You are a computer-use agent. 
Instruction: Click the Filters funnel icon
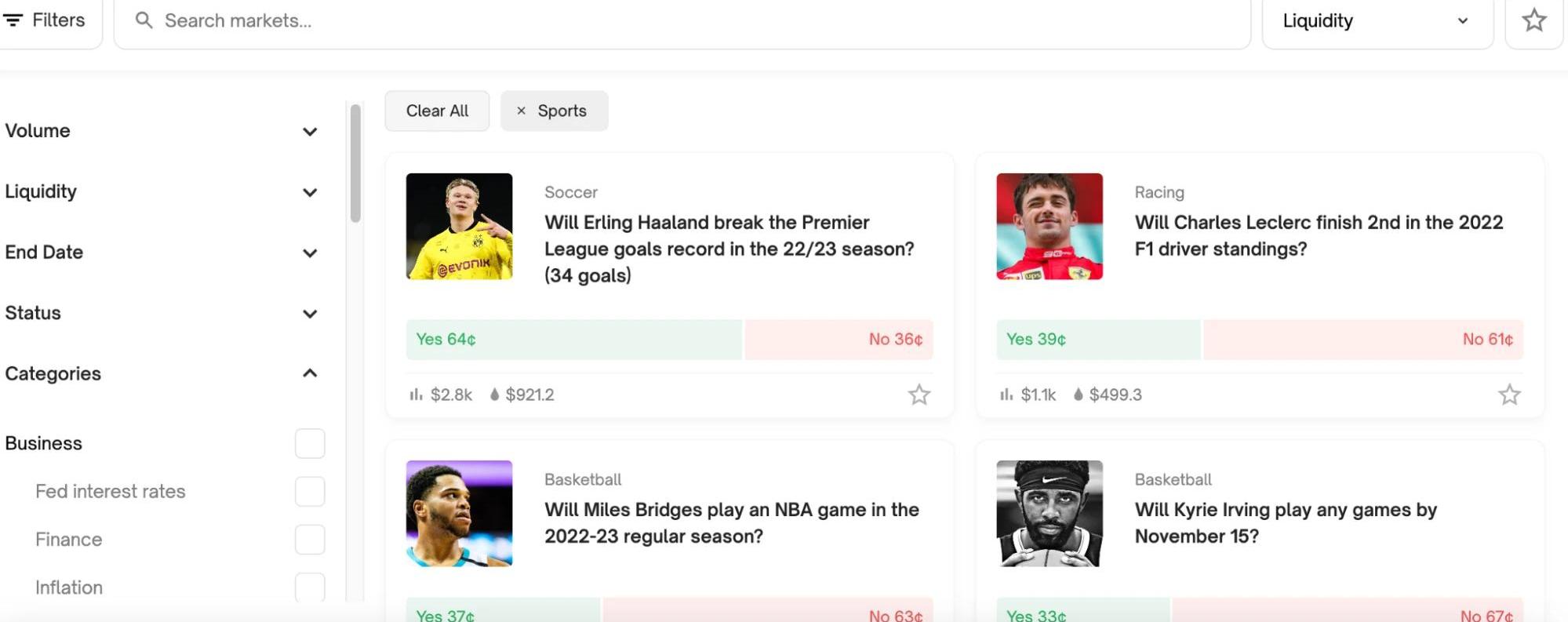[x=13, y=20]
